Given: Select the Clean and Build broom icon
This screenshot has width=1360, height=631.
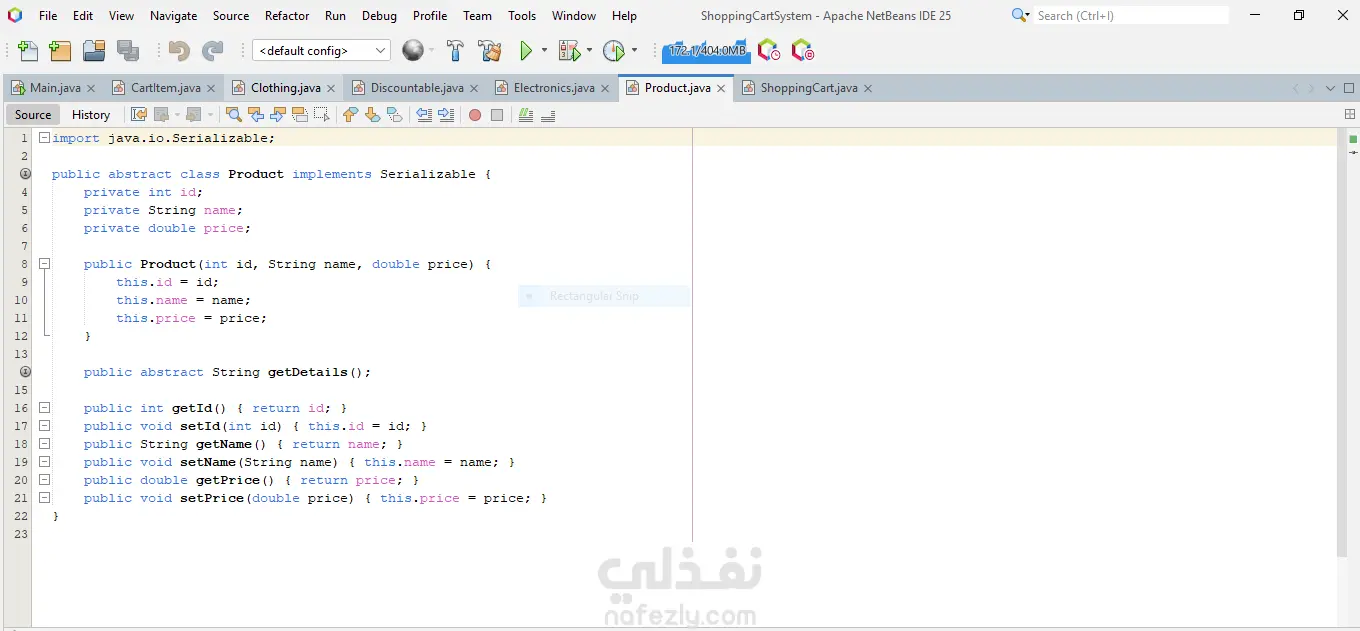Looking at the screenshot, I should pos(492,50).
